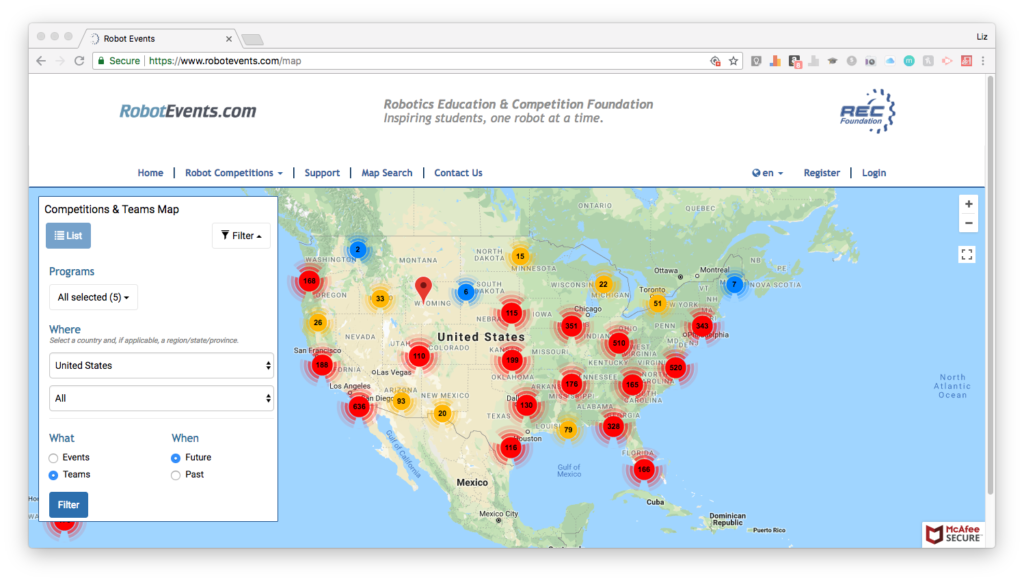Viewport: 1024px width, 582px height.
Task: Collapse the Filter panel
Action: pos(241,235)
